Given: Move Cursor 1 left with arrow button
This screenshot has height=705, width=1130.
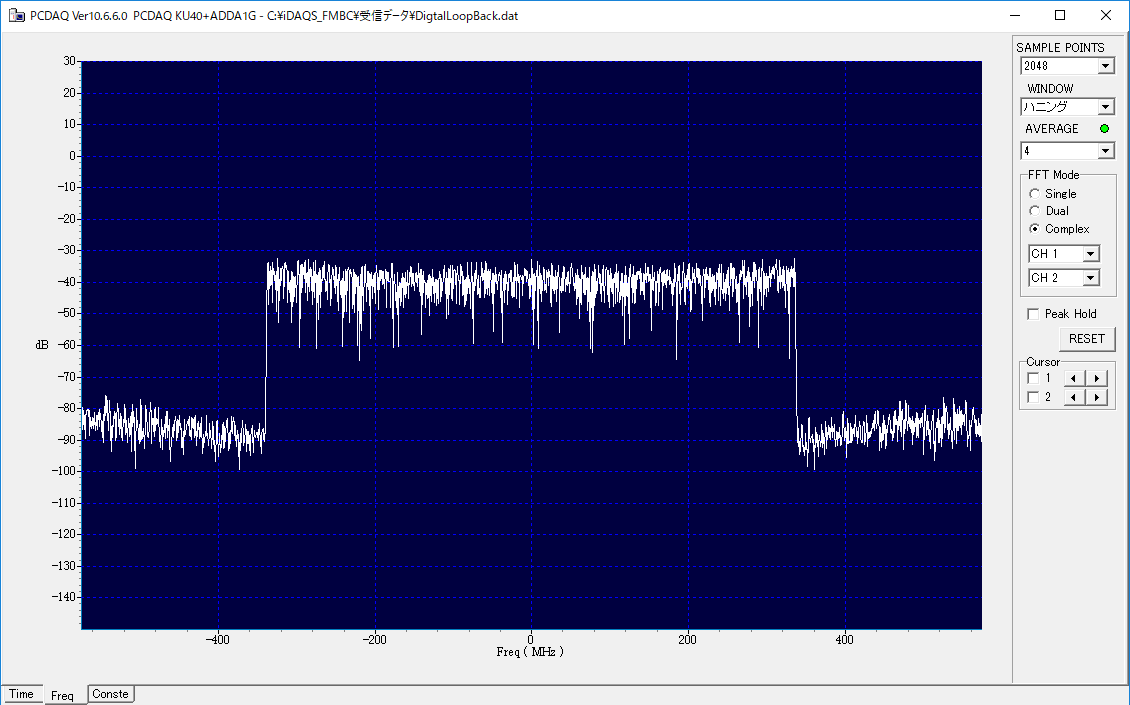Looking at the screenshot, I should (x=1074, y=378).
